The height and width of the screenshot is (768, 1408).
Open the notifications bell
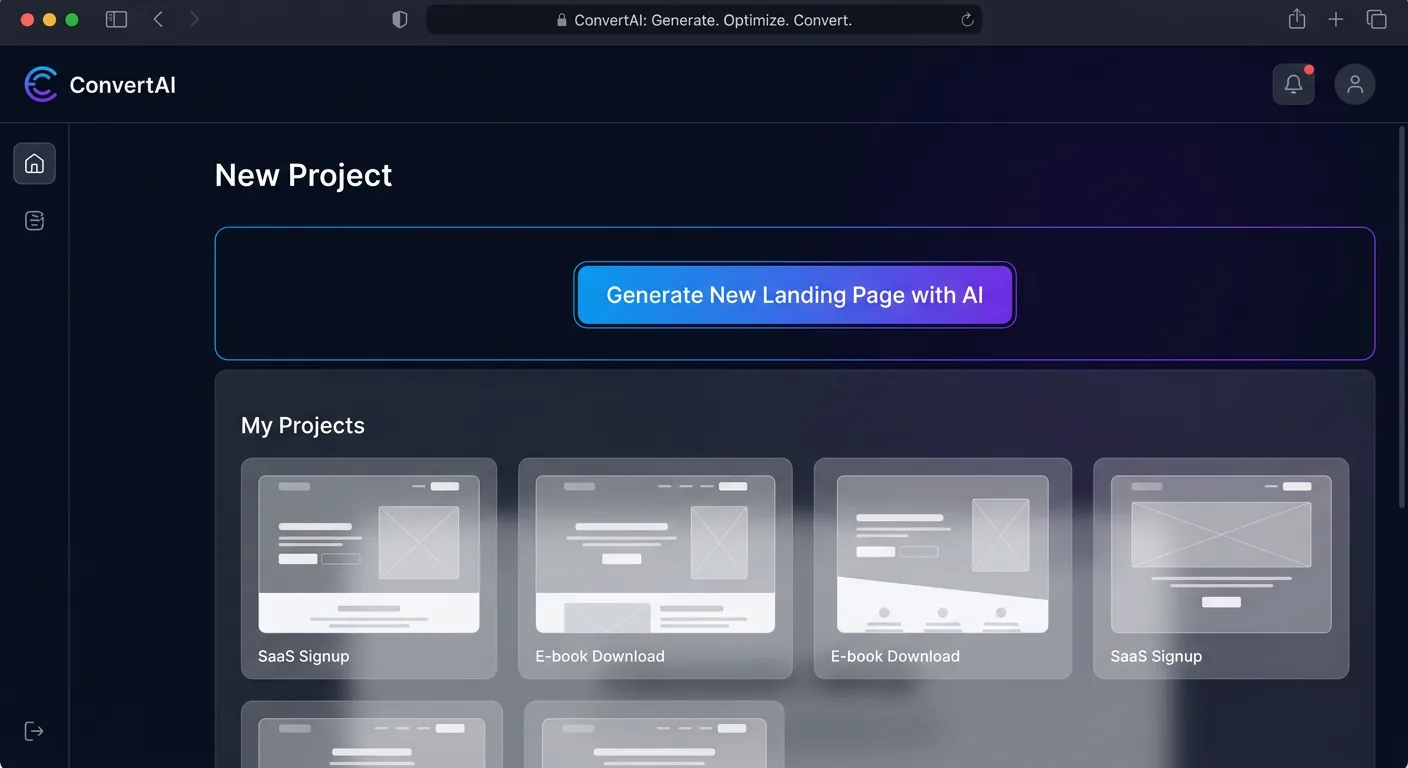point(1293,85)
